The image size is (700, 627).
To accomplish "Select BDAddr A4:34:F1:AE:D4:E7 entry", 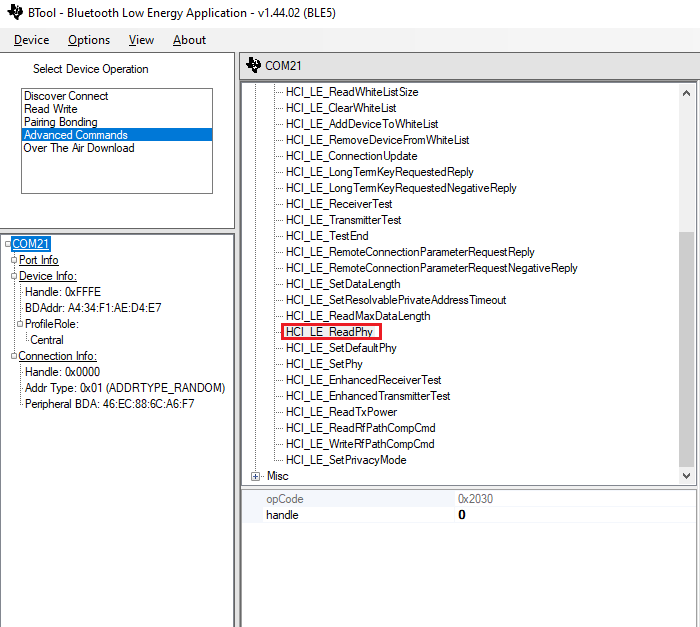I will click(93, 308).
